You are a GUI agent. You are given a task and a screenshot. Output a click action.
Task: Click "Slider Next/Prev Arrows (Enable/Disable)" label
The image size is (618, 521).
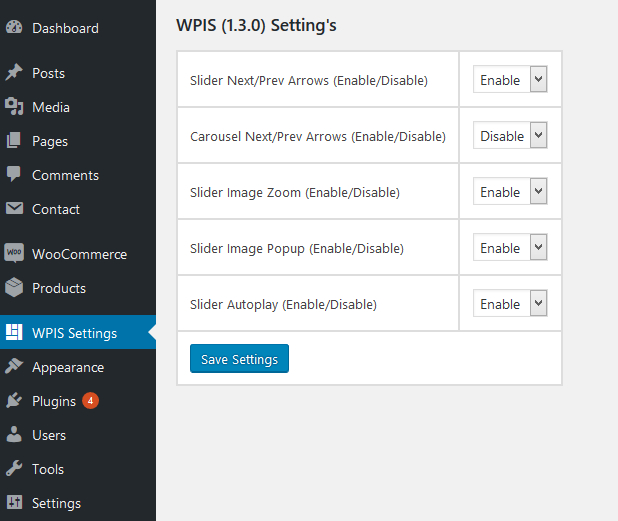[309, 80]
